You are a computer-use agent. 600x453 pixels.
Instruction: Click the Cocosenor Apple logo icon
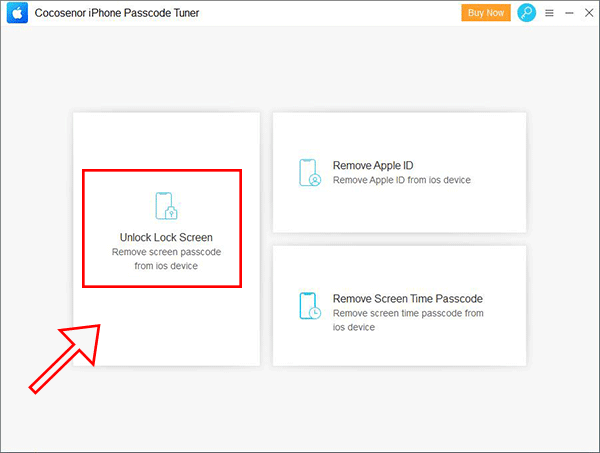[x=17, y=13]
